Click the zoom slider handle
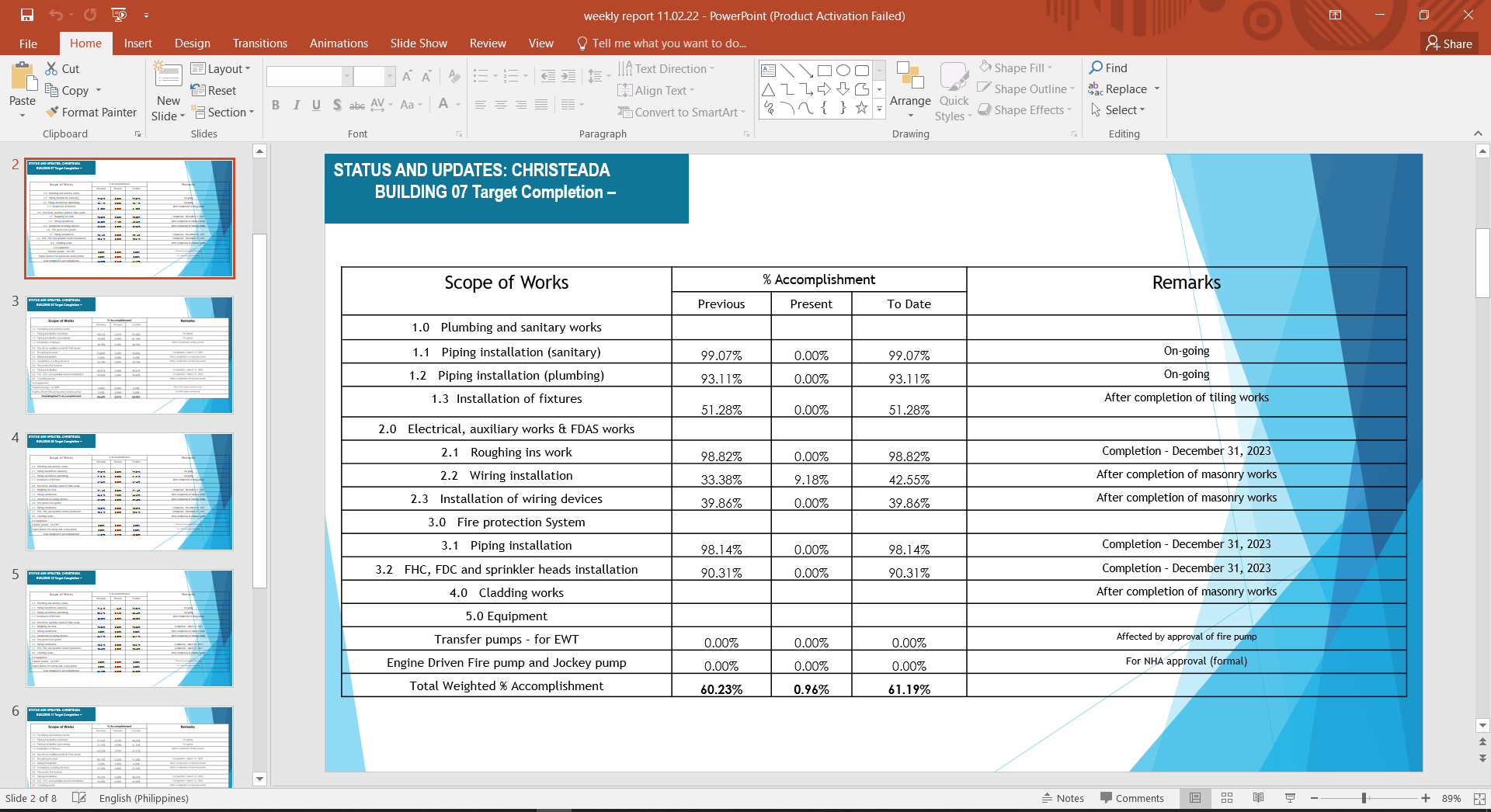Image resolution: width=1491 pixels, height=812 pixels. (1364, 798)
